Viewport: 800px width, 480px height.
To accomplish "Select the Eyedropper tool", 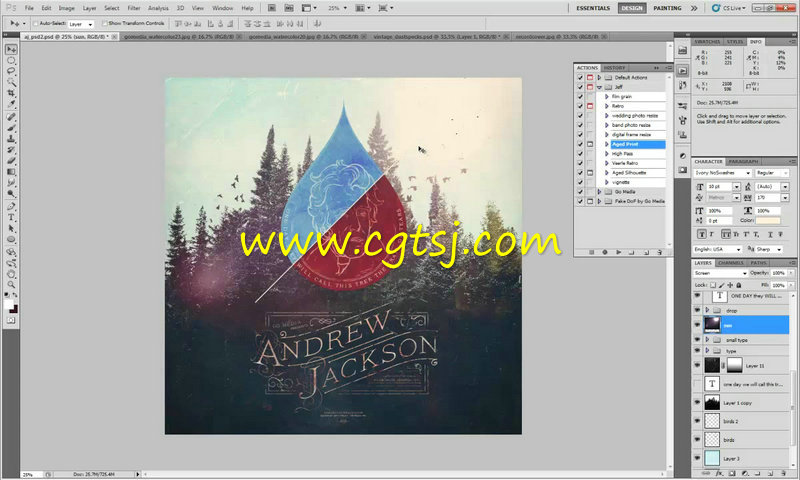I will (11, 104).
